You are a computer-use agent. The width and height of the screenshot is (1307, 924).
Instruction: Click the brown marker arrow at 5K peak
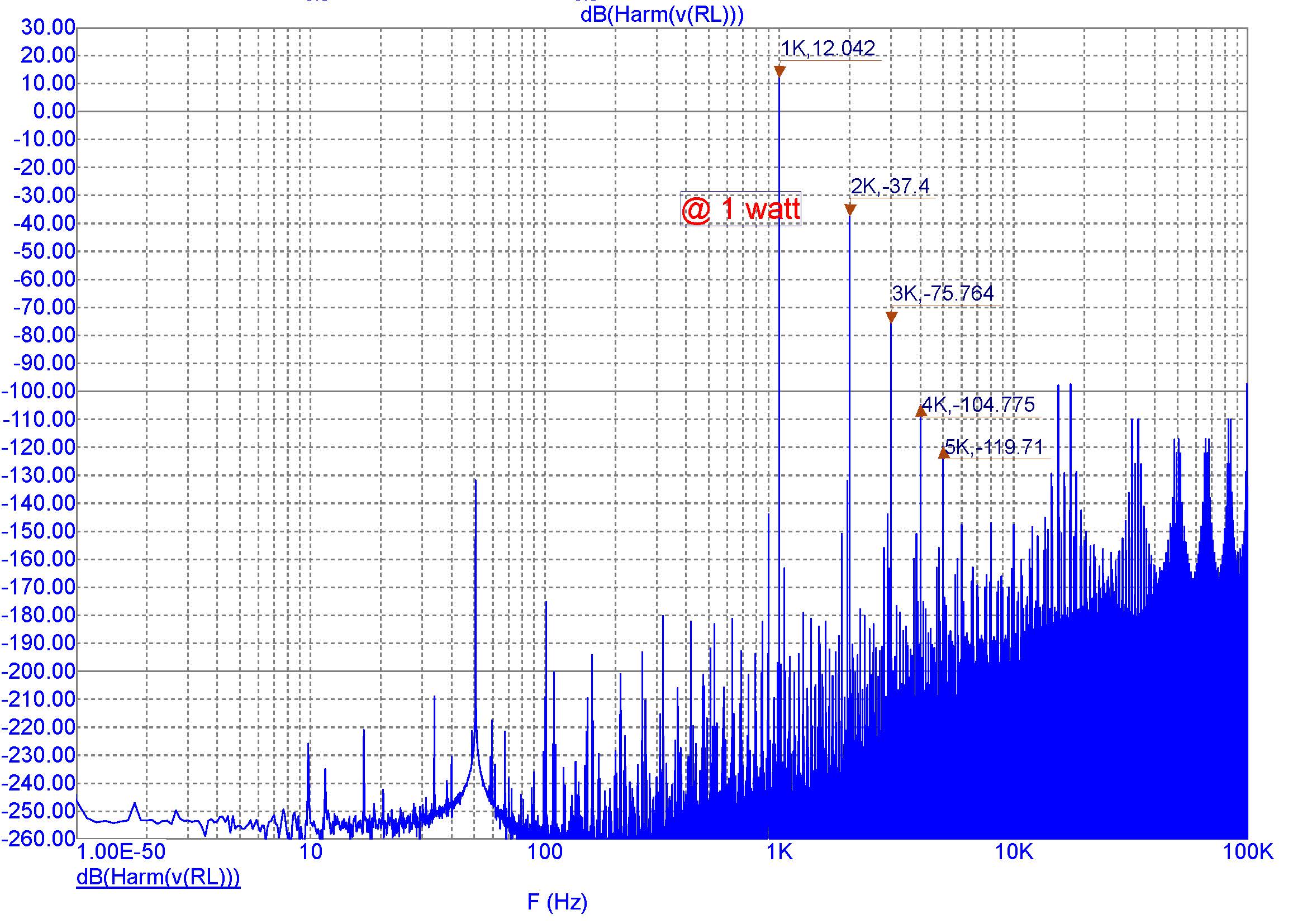pos(943,453)
